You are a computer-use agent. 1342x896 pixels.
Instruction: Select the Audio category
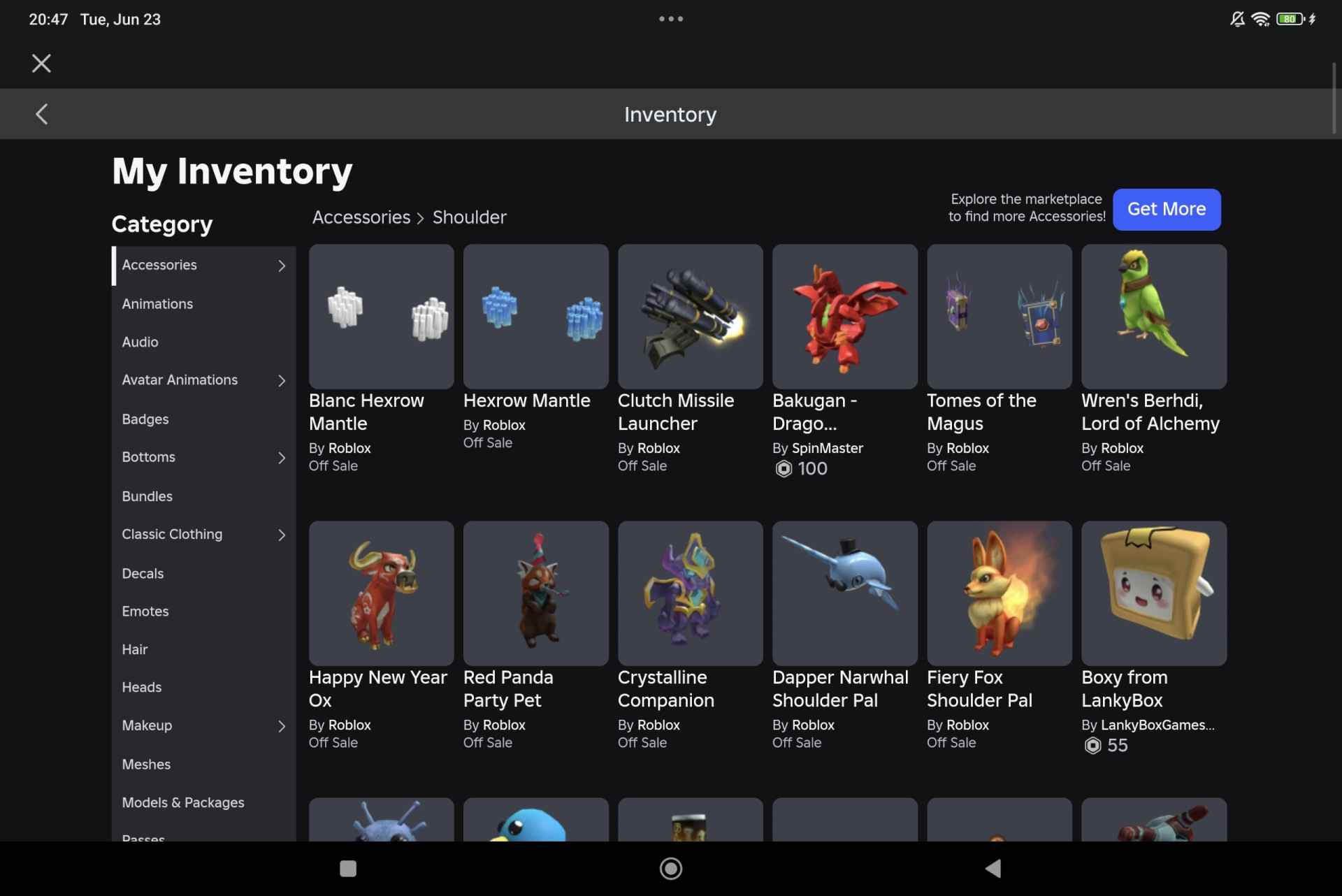pyautogui.click(x=203, y=342)
